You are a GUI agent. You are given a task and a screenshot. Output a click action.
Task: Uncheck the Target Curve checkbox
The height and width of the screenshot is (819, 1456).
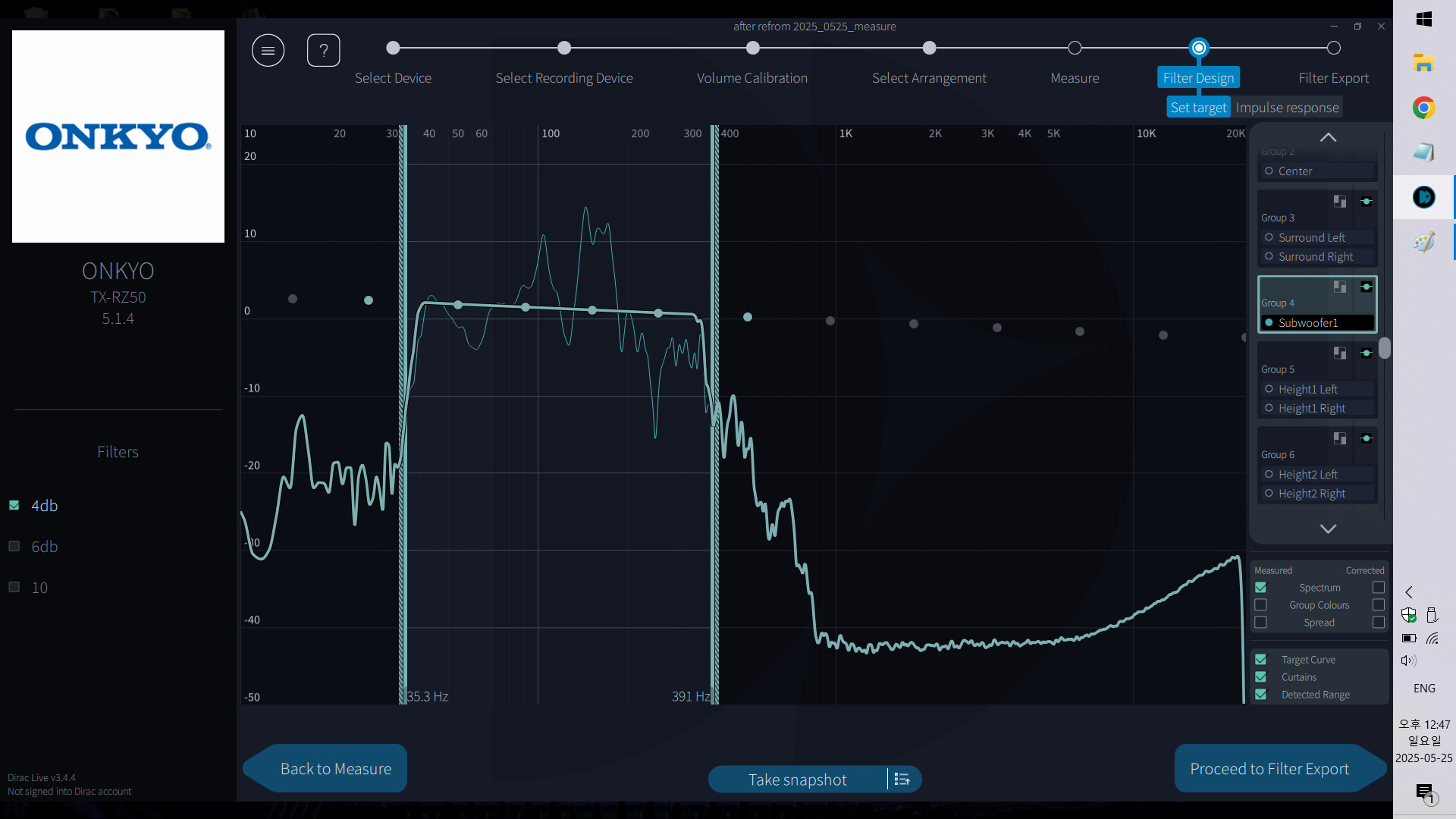tap(1260, 660)
